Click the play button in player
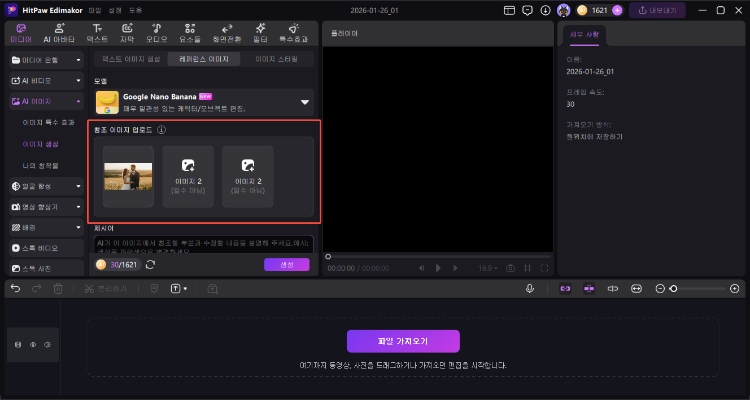 [x=438, y=268]
